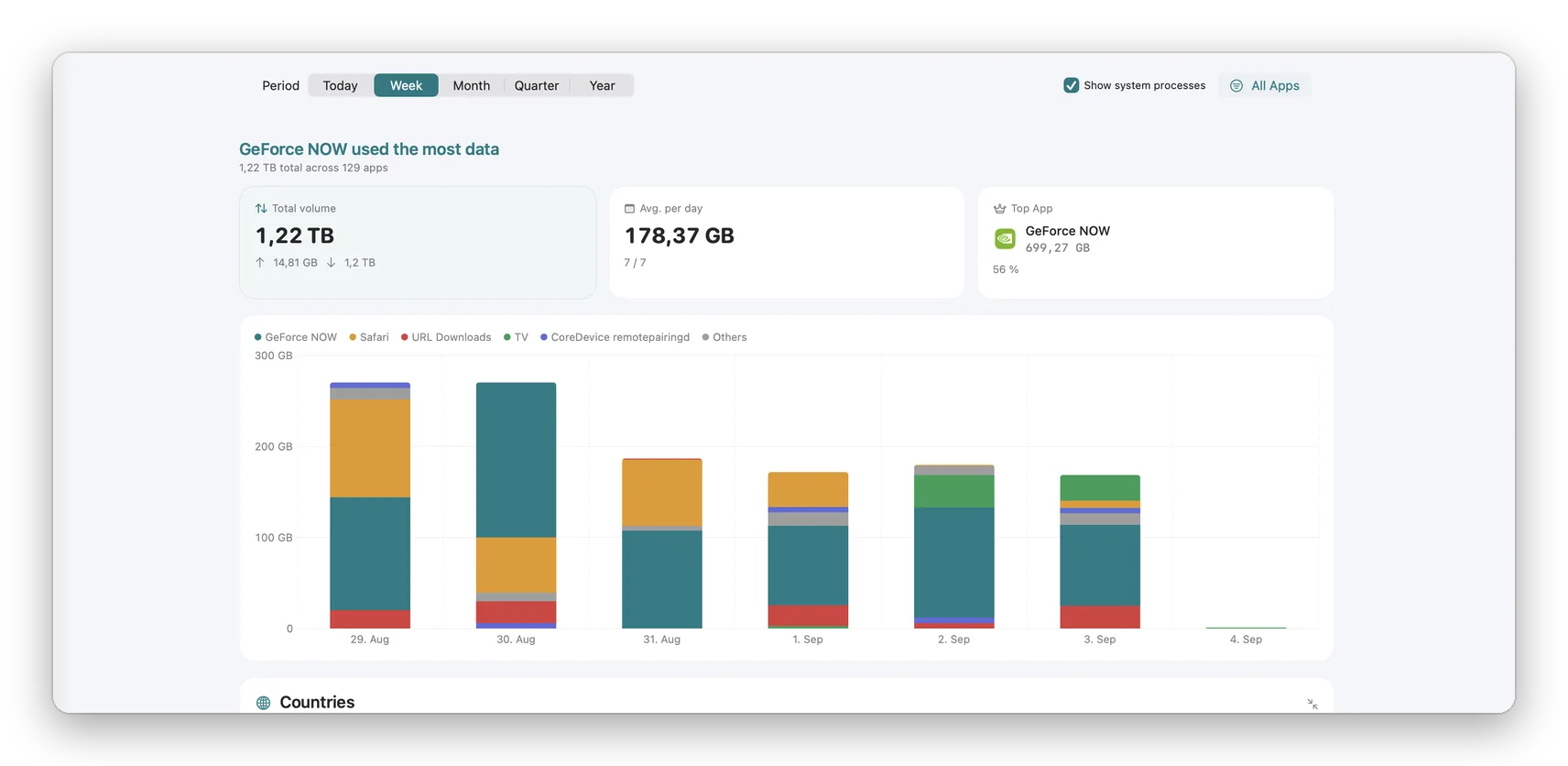This screenshot has width=1568, height=766.
Task: Switch period to Year
Action: 602,85
